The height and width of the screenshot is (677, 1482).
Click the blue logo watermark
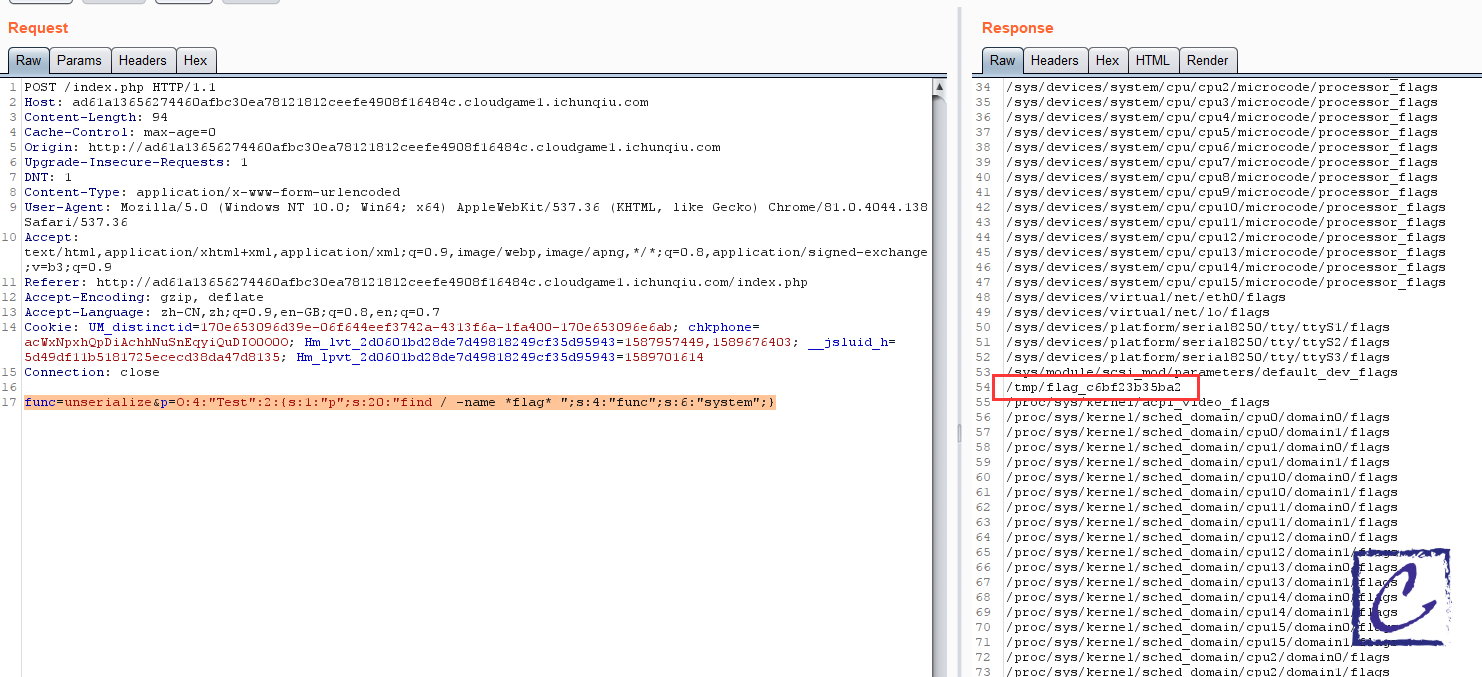coord(1400,597)
